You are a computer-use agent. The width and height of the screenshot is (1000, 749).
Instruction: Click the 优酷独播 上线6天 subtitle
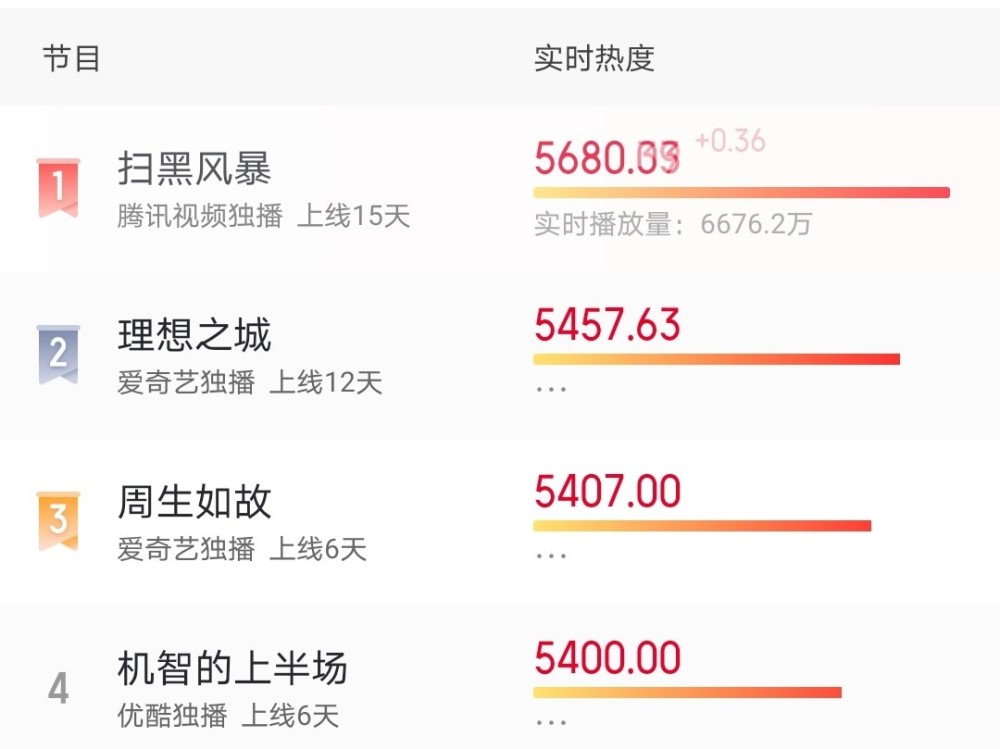(x=227, y=715)
